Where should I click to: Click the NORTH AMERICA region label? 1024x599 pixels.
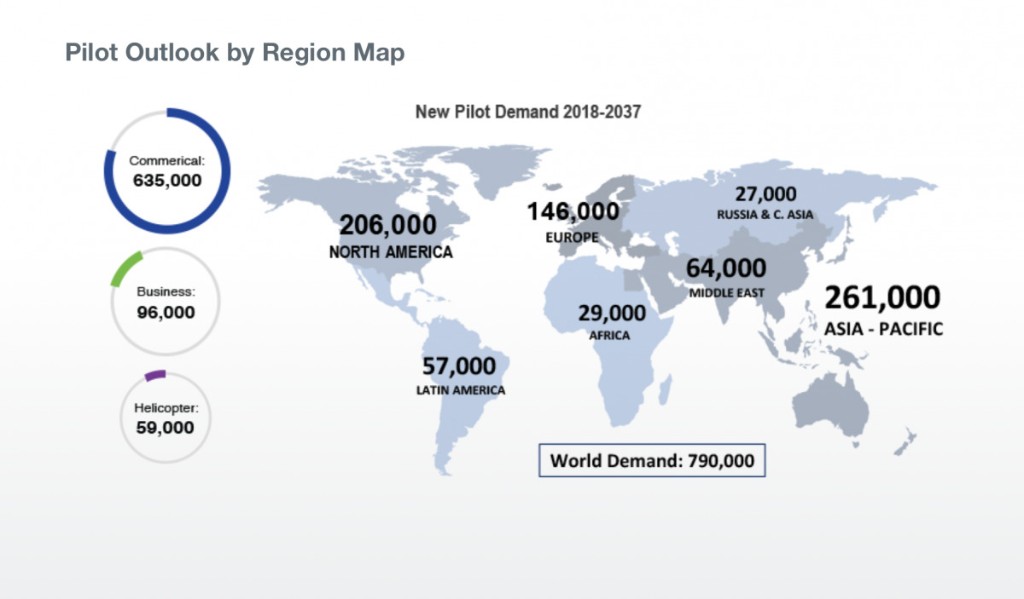pos(390,252)
